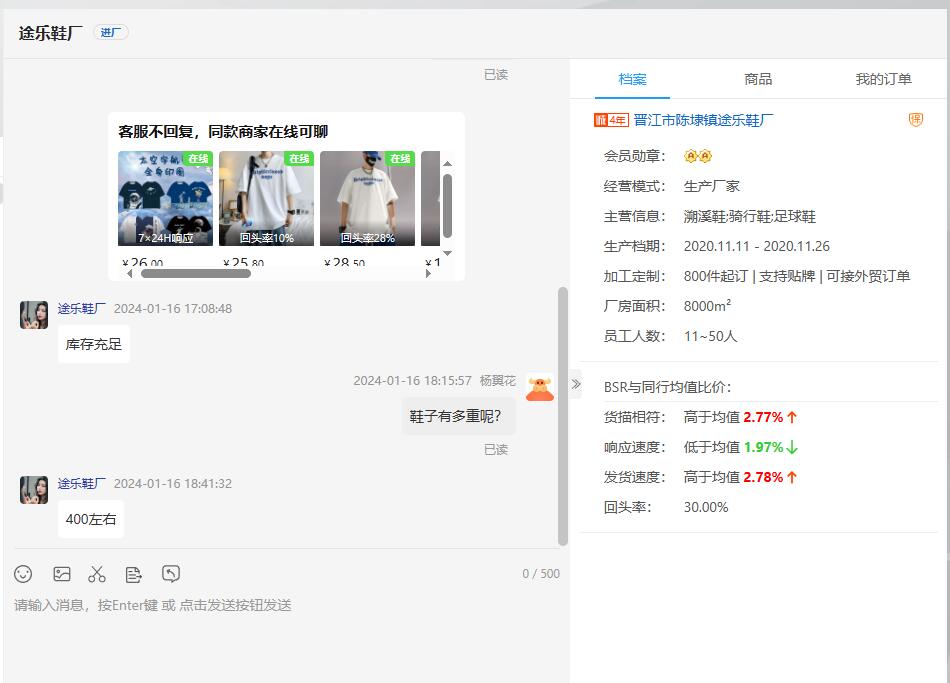The height and width of the screenshot is (683, 950).
Task: Click the gold shield badge icon
Action: 916,120
